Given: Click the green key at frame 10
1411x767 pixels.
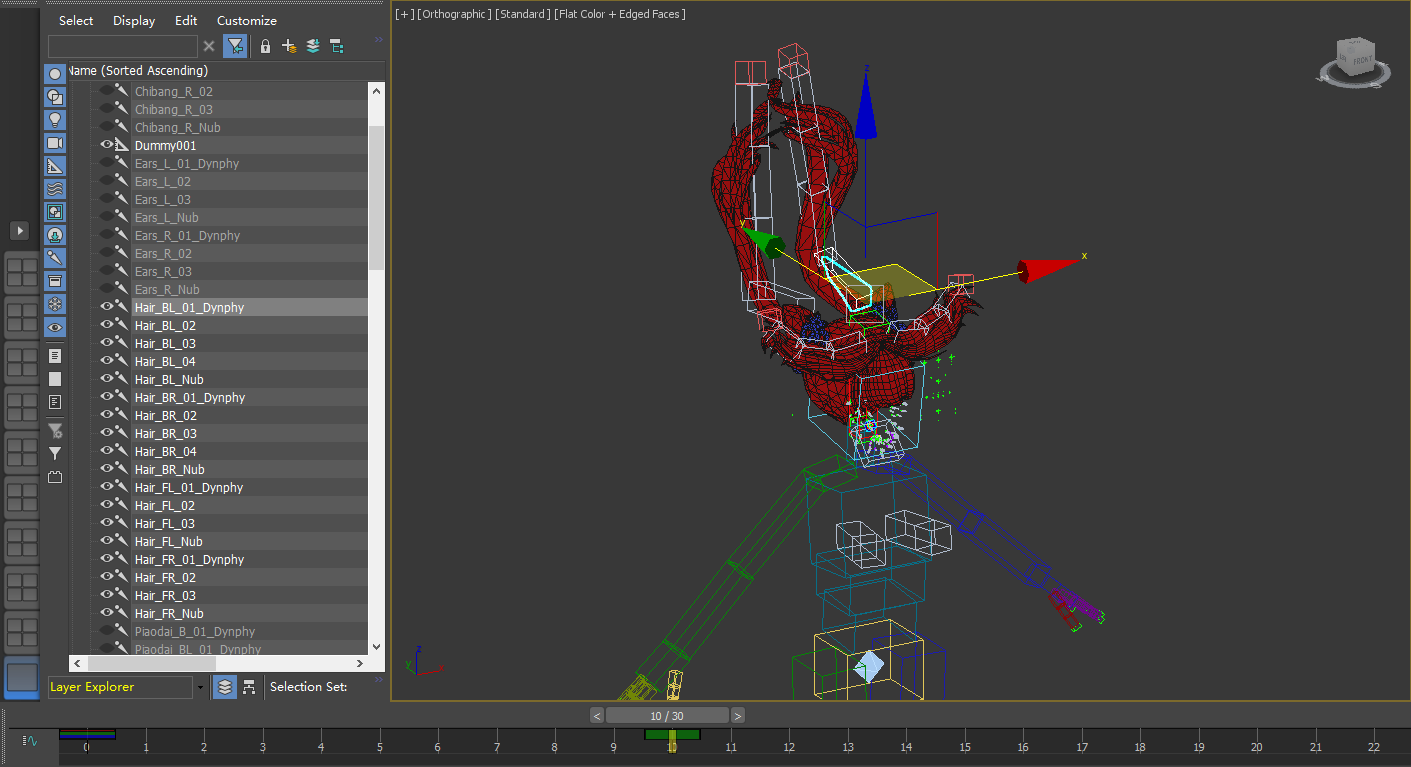Looking at the screenshot, I should (x=672, y=734).
